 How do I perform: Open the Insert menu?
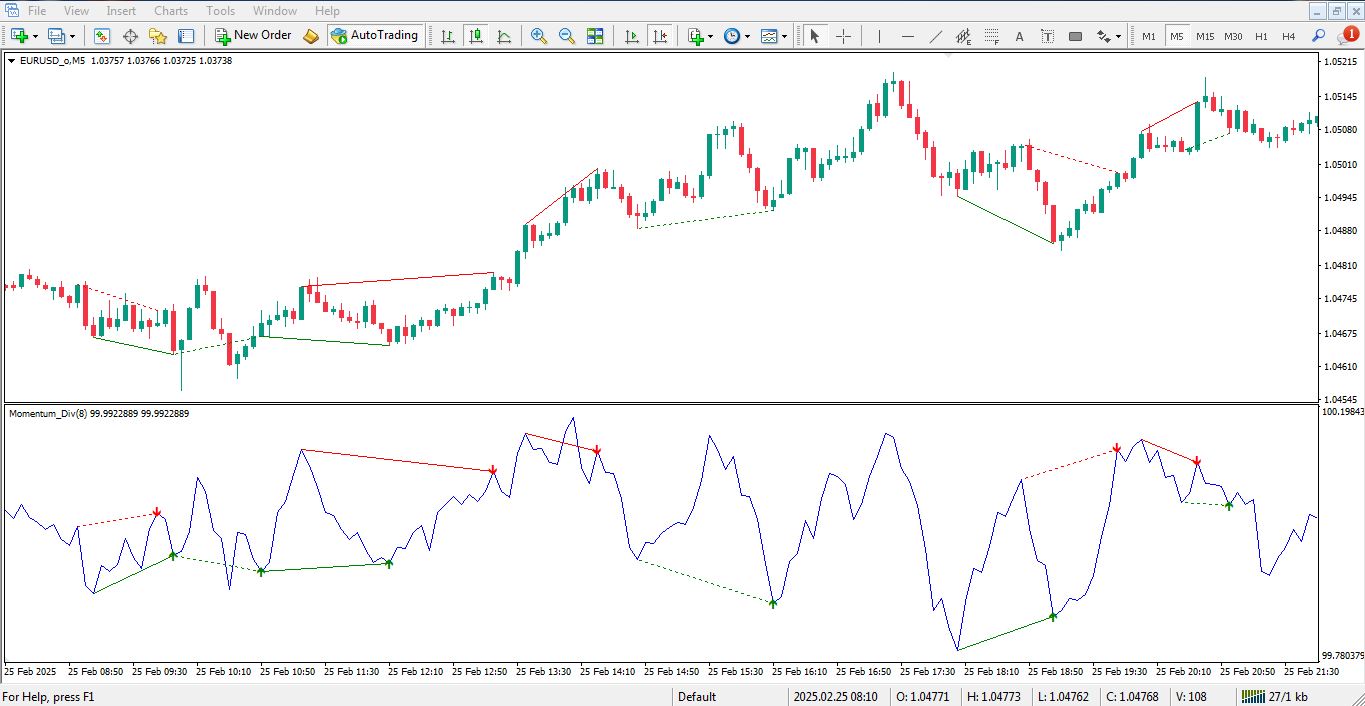tap(121, 11)
